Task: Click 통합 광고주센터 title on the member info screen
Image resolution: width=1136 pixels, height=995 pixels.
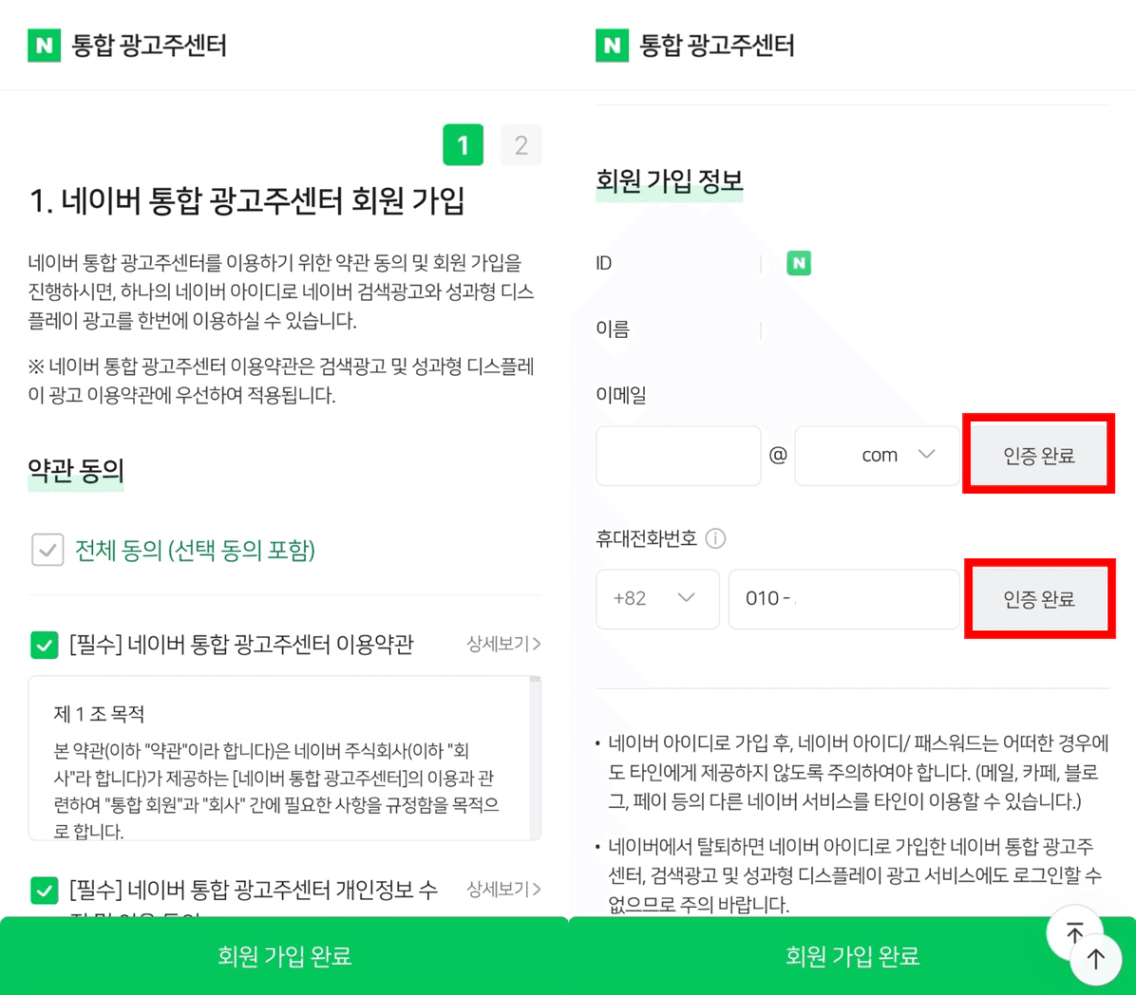Action: tap(717, 46)
